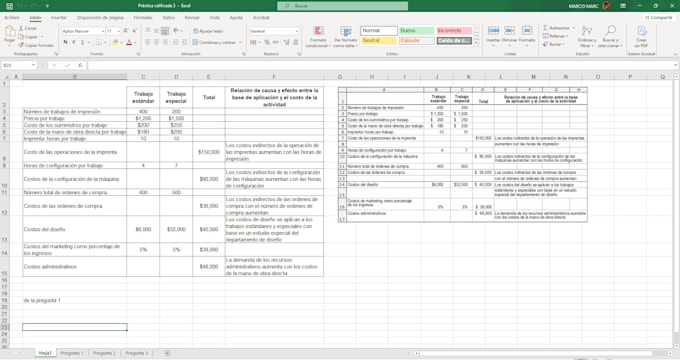Add new sheet plus button

167,353
